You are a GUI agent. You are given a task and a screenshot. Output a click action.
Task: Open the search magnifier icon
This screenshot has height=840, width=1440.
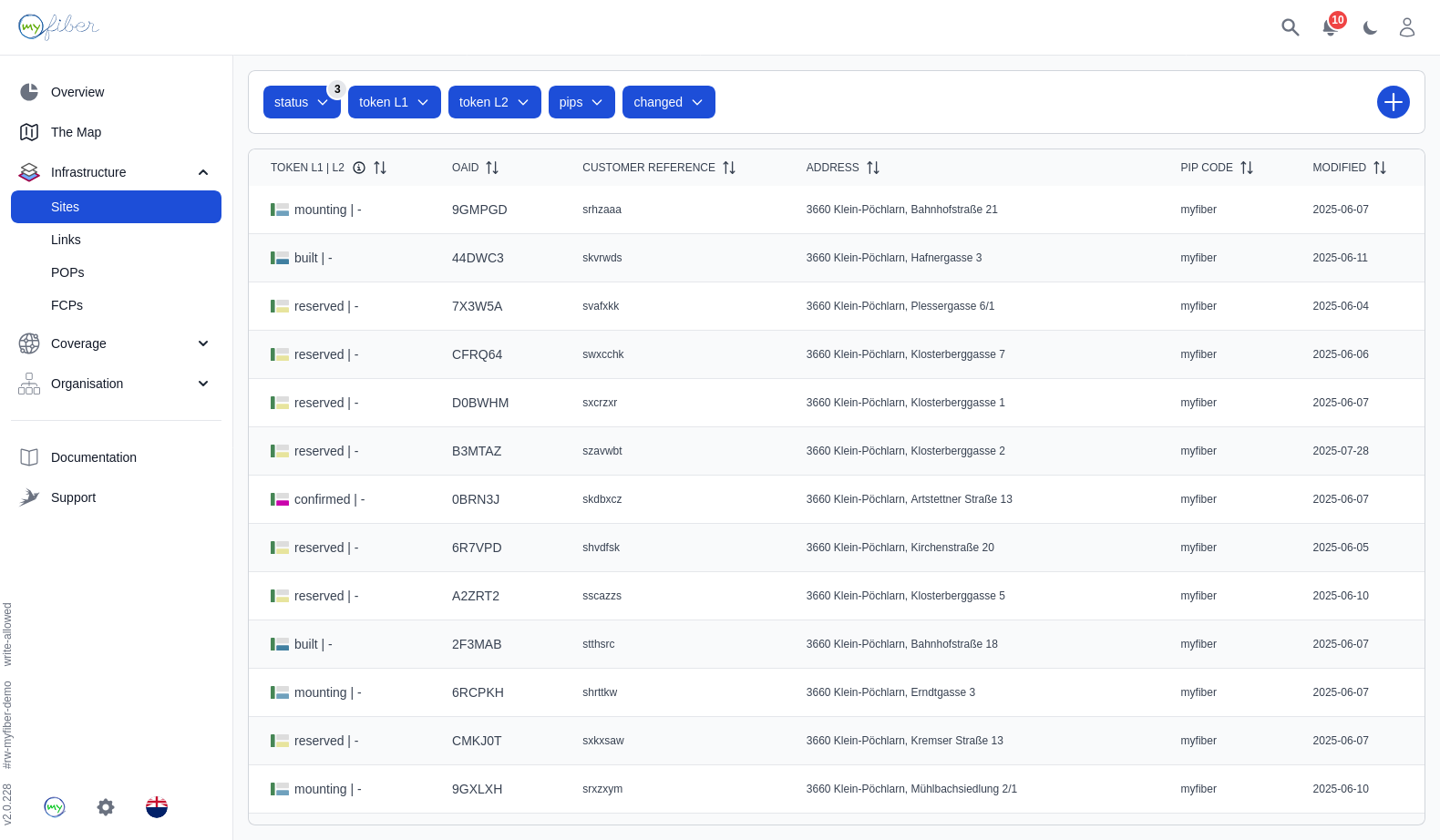[1290, 27]
